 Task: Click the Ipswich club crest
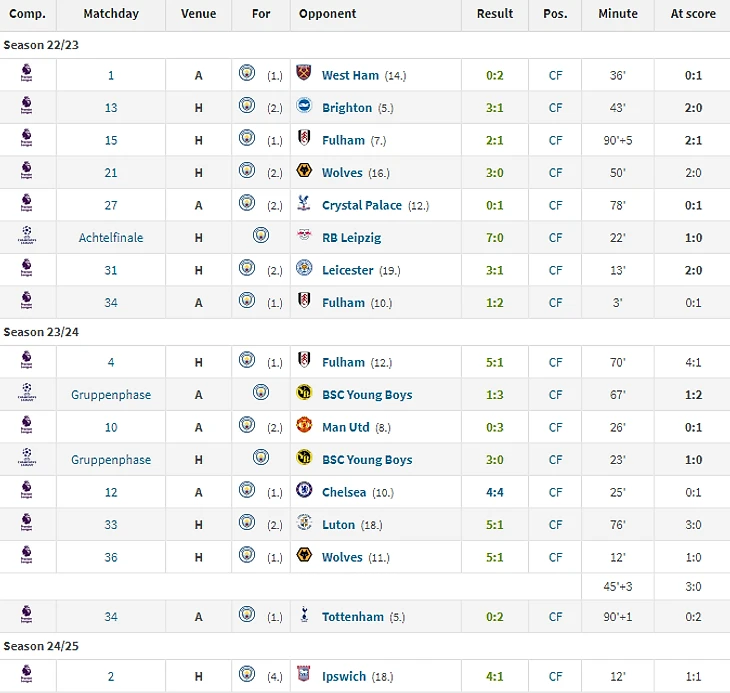(x=304, y=674)
